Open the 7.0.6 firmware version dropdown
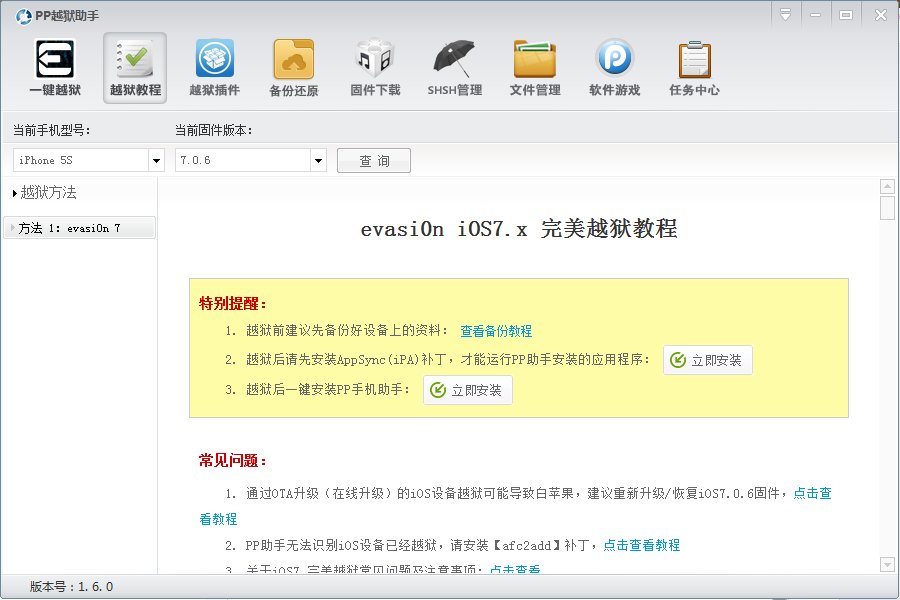Screen dimensions: 900x600 click(318, 160)
